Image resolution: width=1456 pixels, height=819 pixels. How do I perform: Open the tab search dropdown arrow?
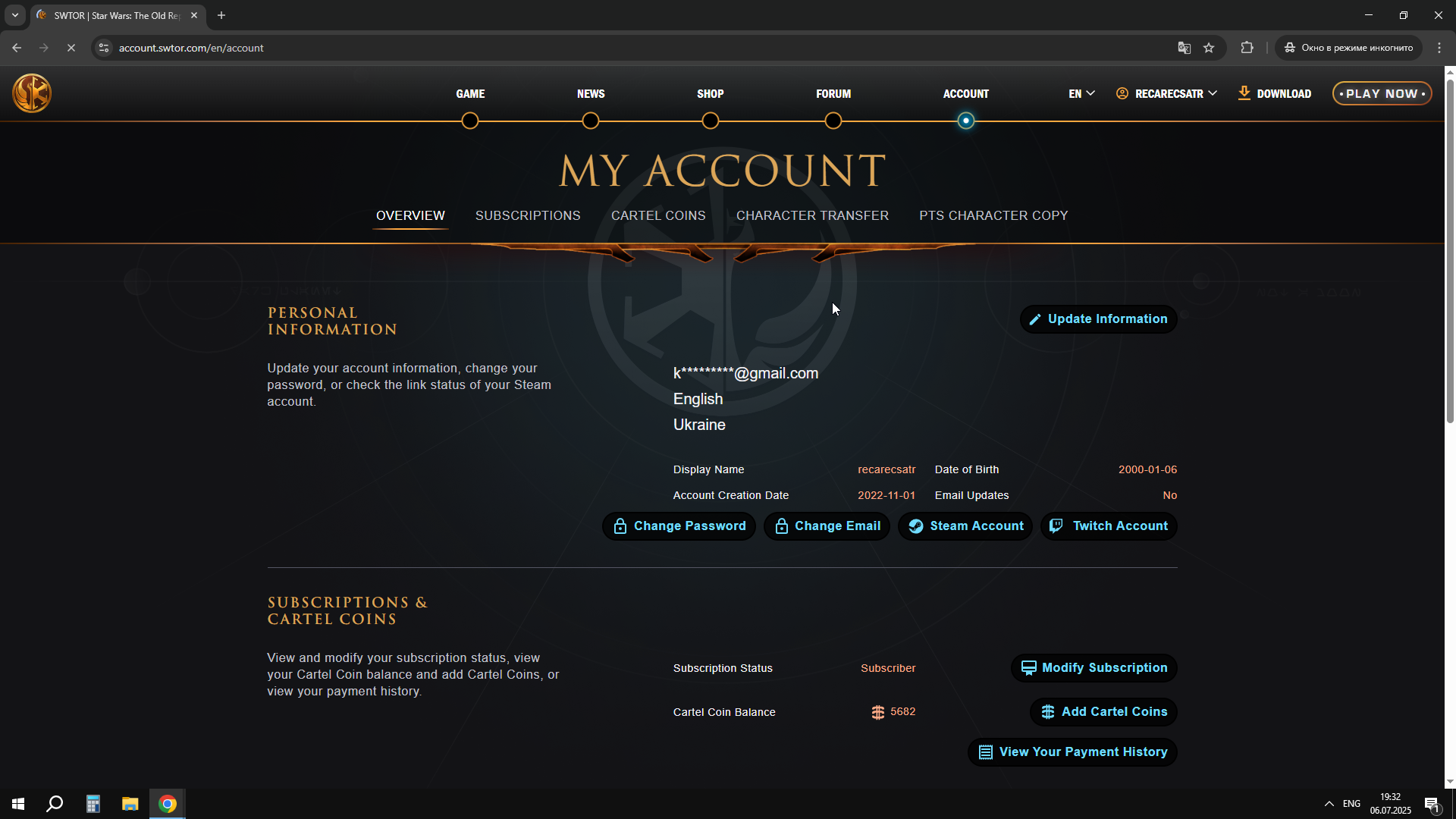click(14, 15)
